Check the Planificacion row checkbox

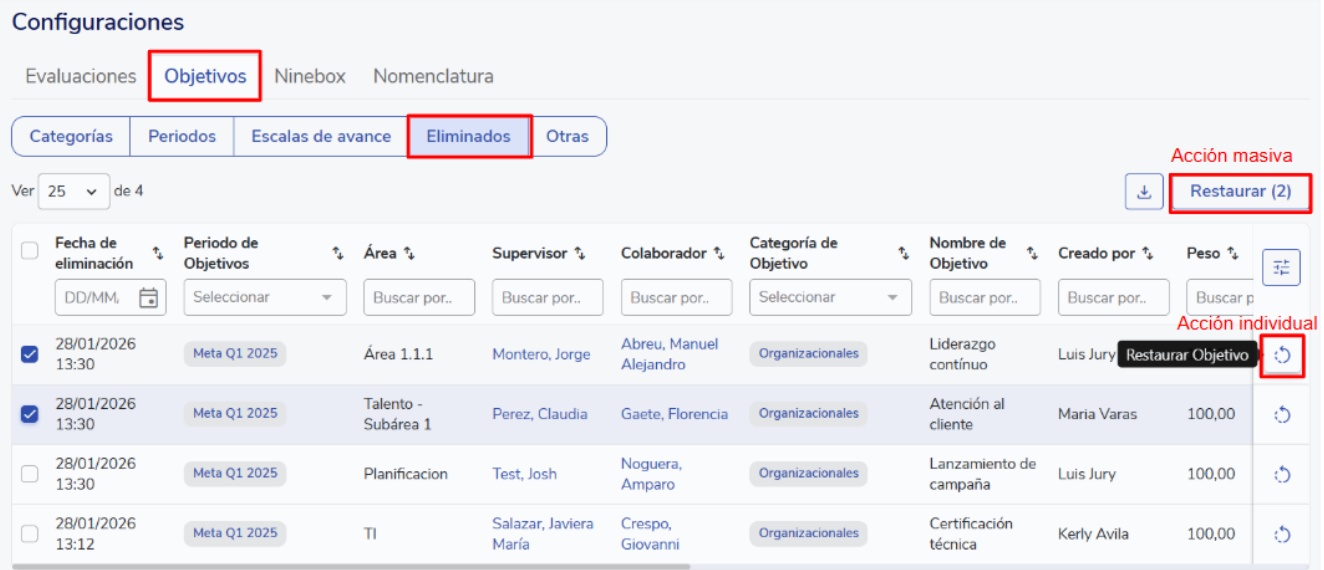30,474
